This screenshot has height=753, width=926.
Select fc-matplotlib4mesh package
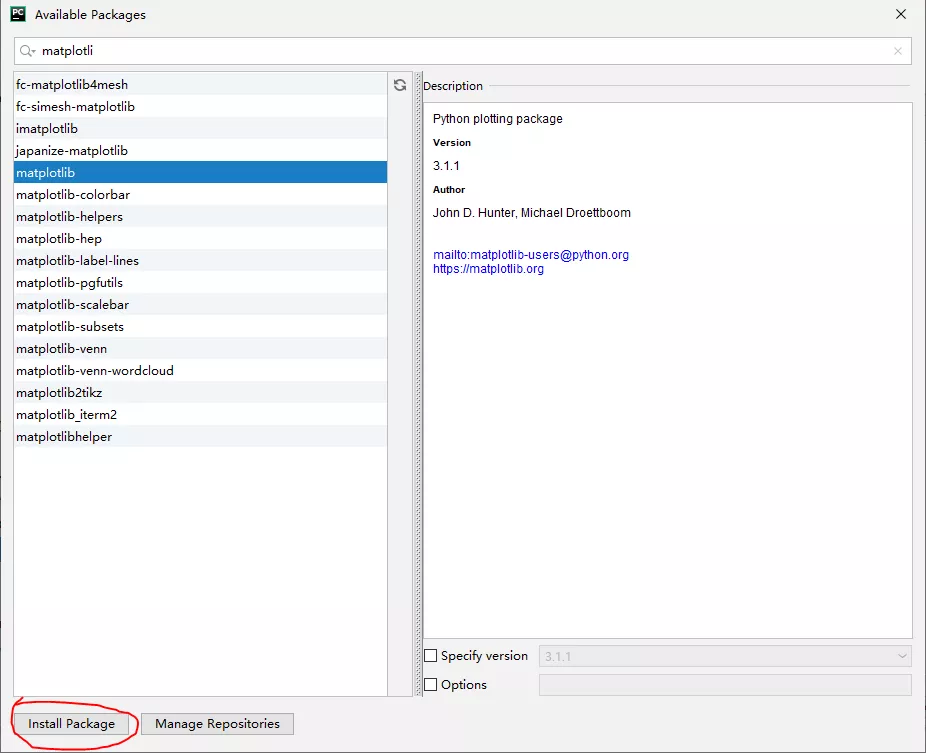point(200,84)
